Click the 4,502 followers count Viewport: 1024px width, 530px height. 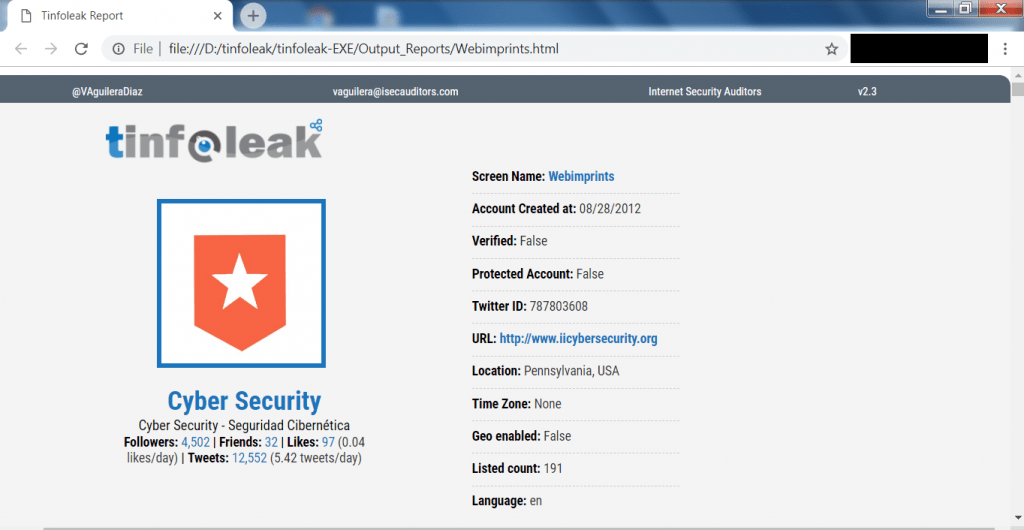pyautogui.click(x=196, y=443)
